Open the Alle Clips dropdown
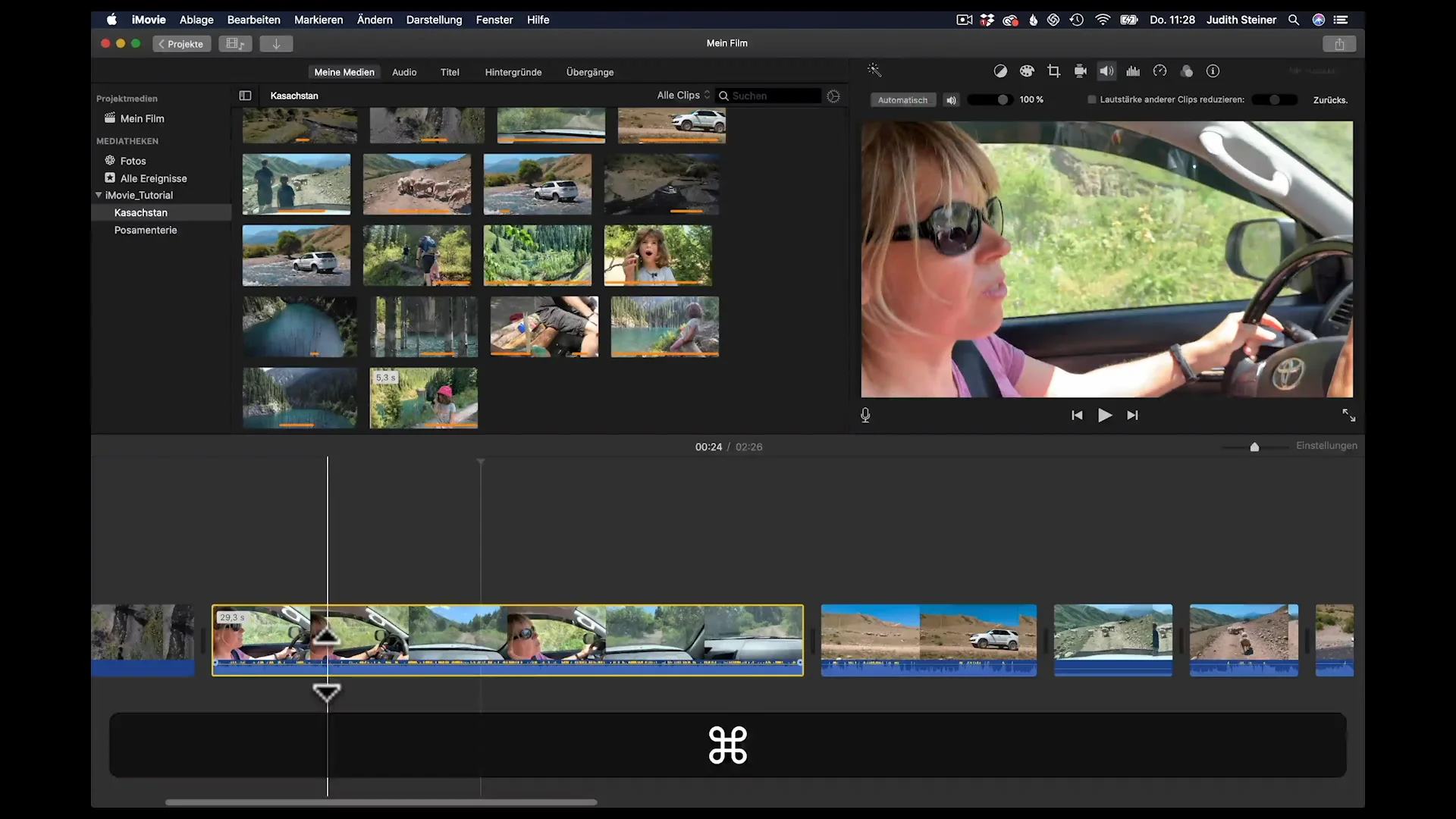 click(x=681, y=96)
